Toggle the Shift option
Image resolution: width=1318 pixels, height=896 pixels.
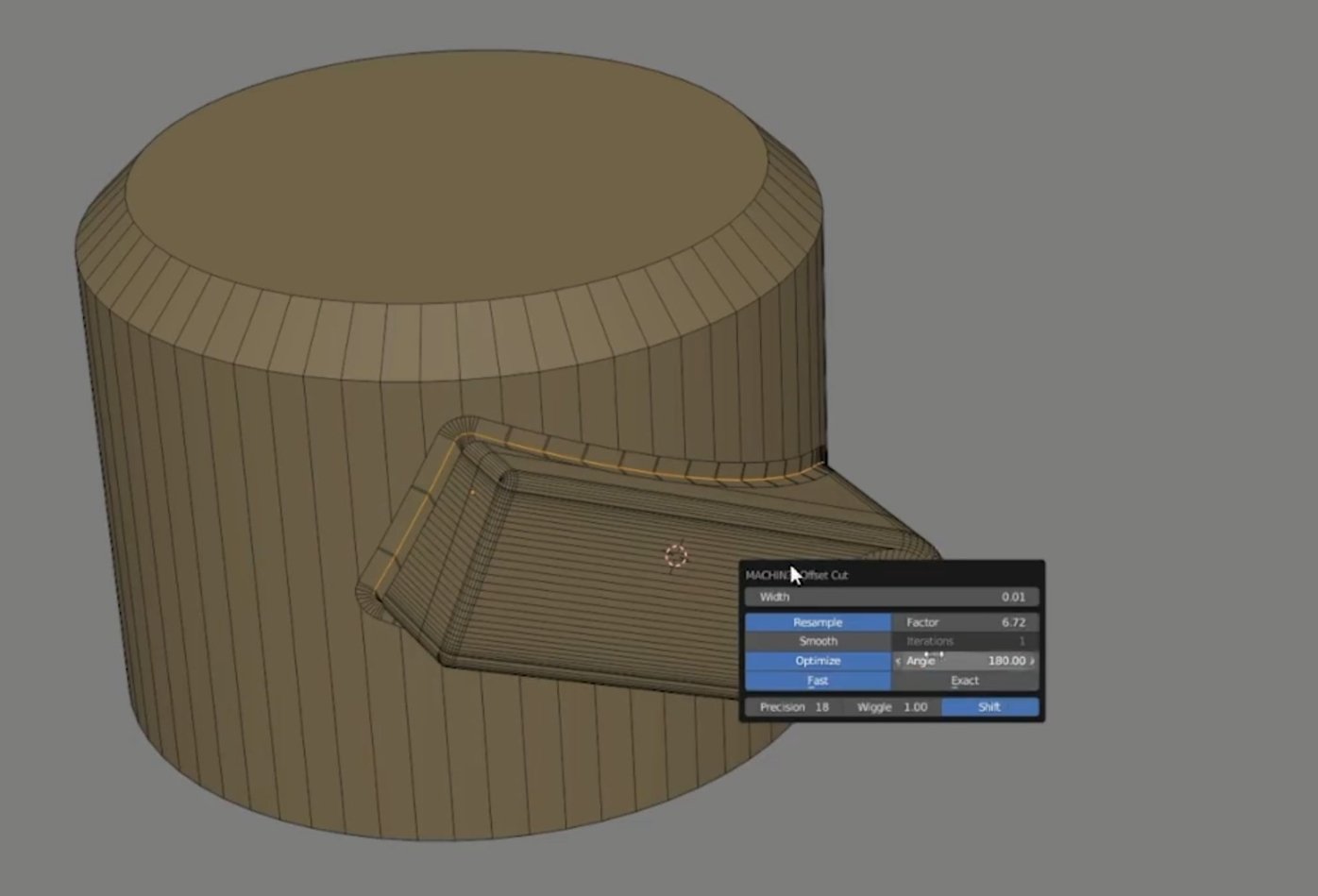click(989, 707)
